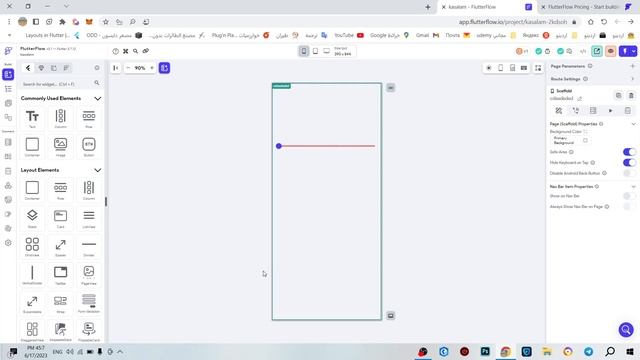Enable Show on Nav Bar switch
The width and height of the screenshot is (640, 360).
tap(629, 196)
